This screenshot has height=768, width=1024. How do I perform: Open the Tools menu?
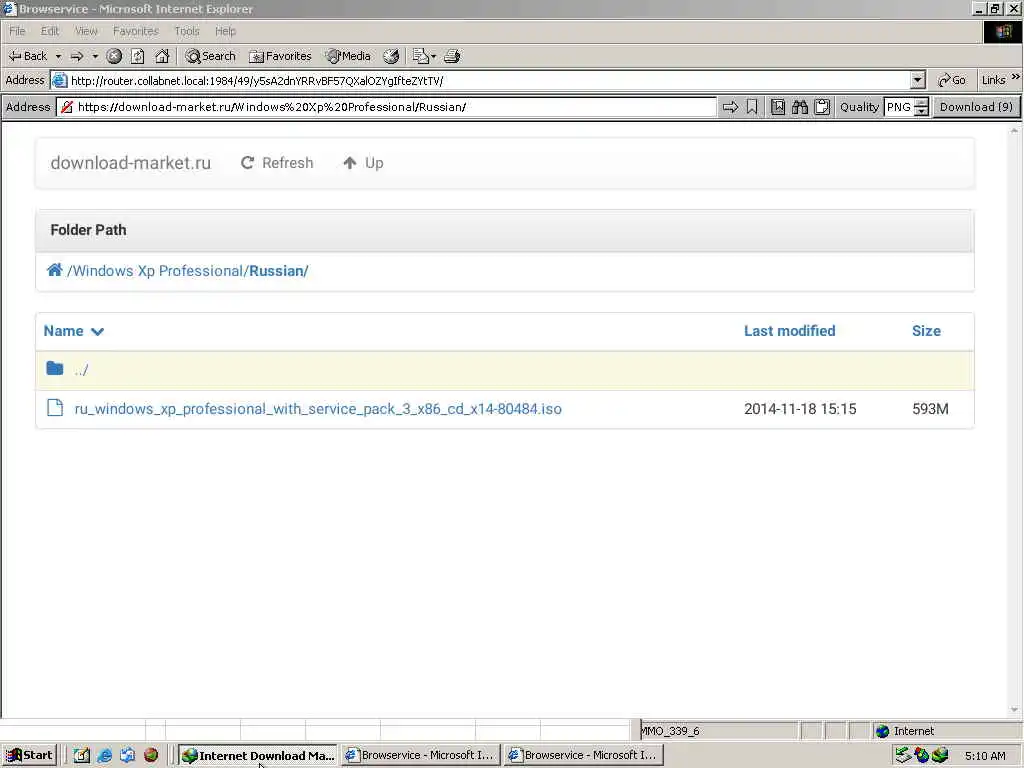pyautogui.click(x=187, y=31)
